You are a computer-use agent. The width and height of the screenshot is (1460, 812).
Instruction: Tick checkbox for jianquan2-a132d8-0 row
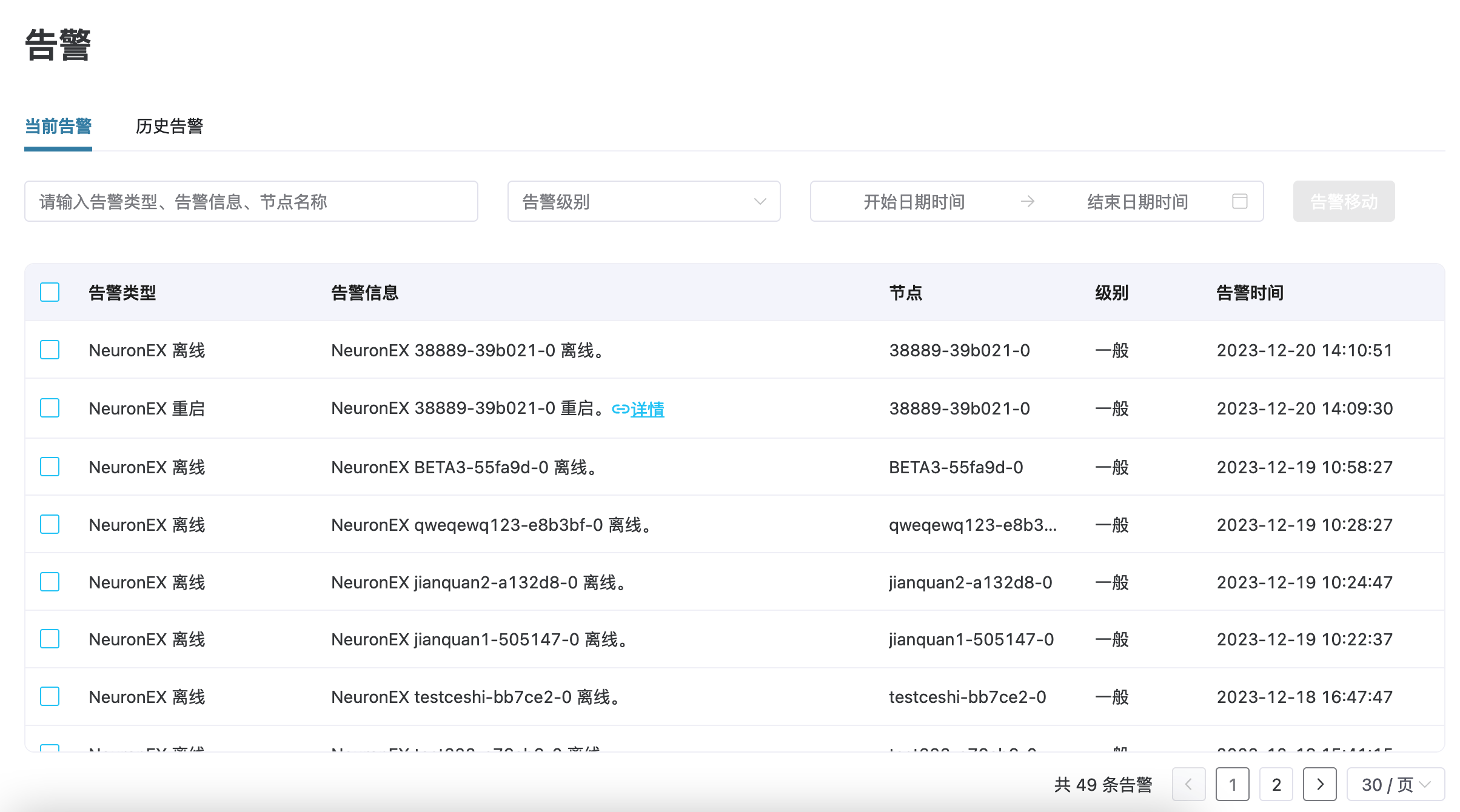(50, 582)
